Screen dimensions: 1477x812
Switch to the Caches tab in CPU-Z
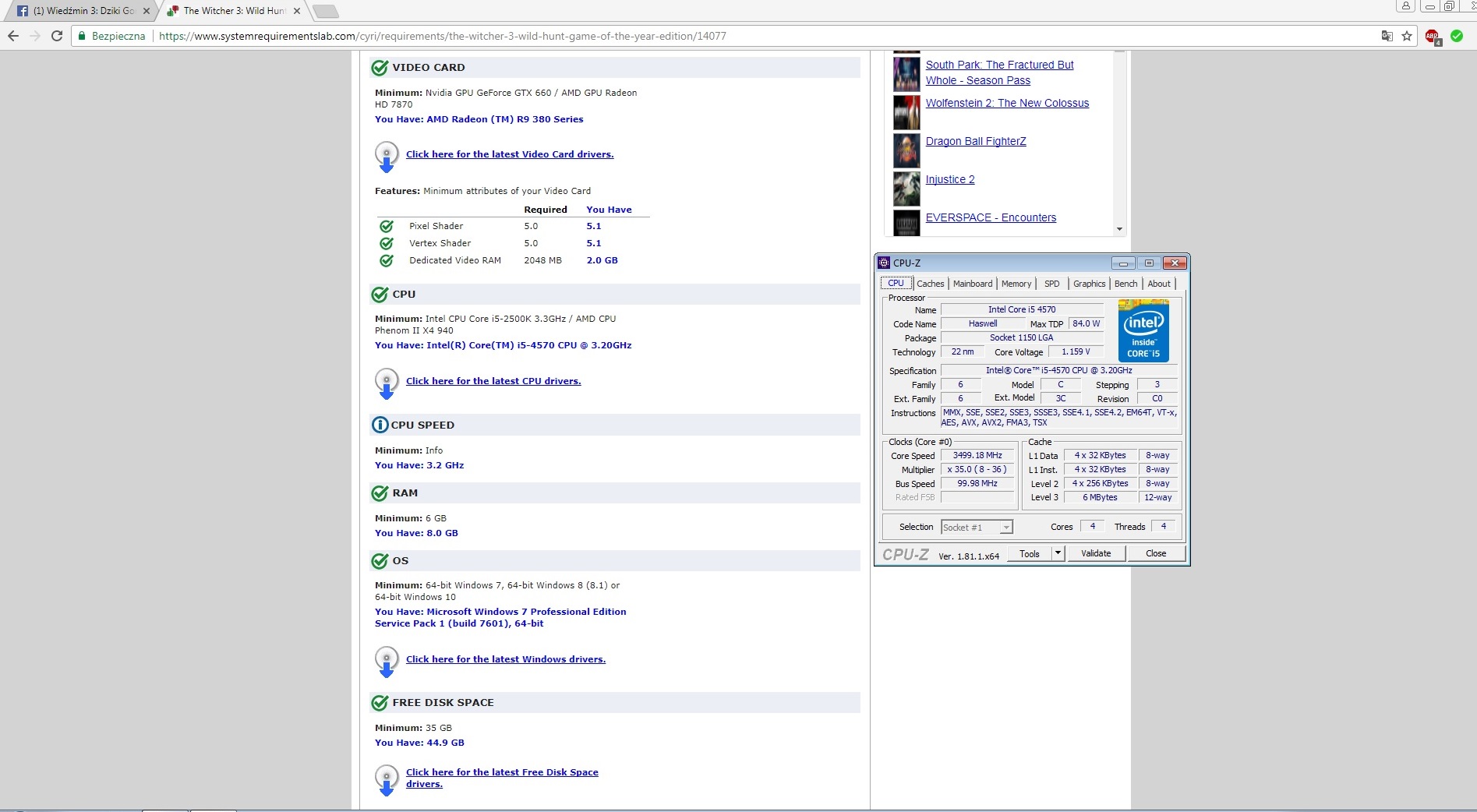pyautogui.click(x=930, y=284)
